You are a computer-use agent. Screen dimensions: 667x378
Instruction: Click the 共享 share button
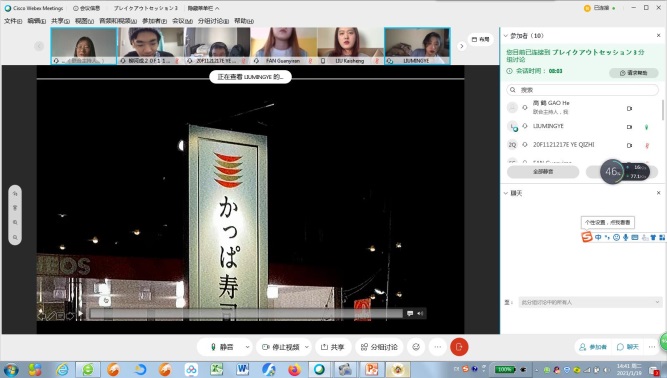pyautogui.click(x=332, y=347)
